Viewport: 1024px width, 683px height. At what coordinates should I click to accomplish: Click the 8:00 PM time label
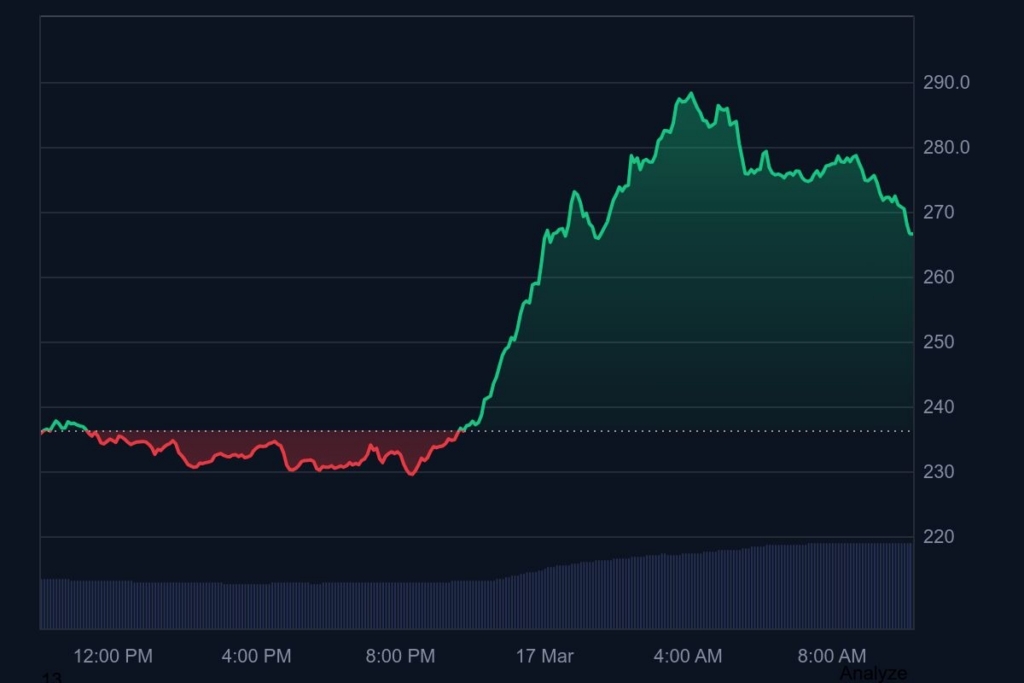400,656
